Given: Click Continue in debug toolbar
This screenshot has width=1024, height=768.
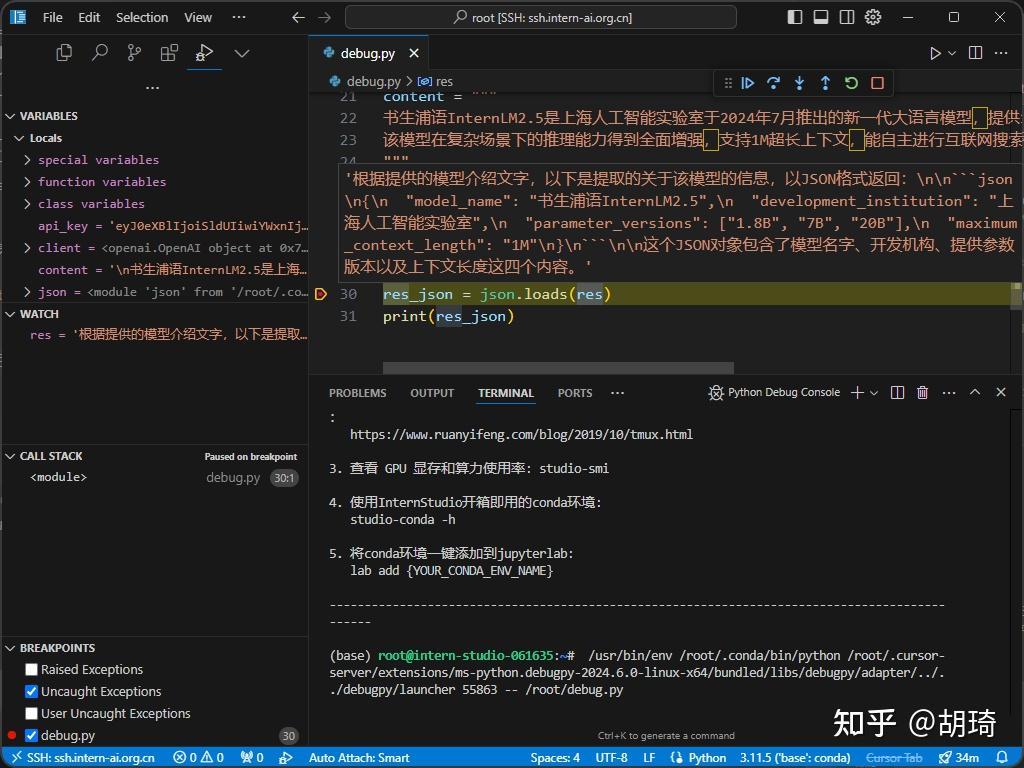Looking at the screenshot, I should coord(748,83).
